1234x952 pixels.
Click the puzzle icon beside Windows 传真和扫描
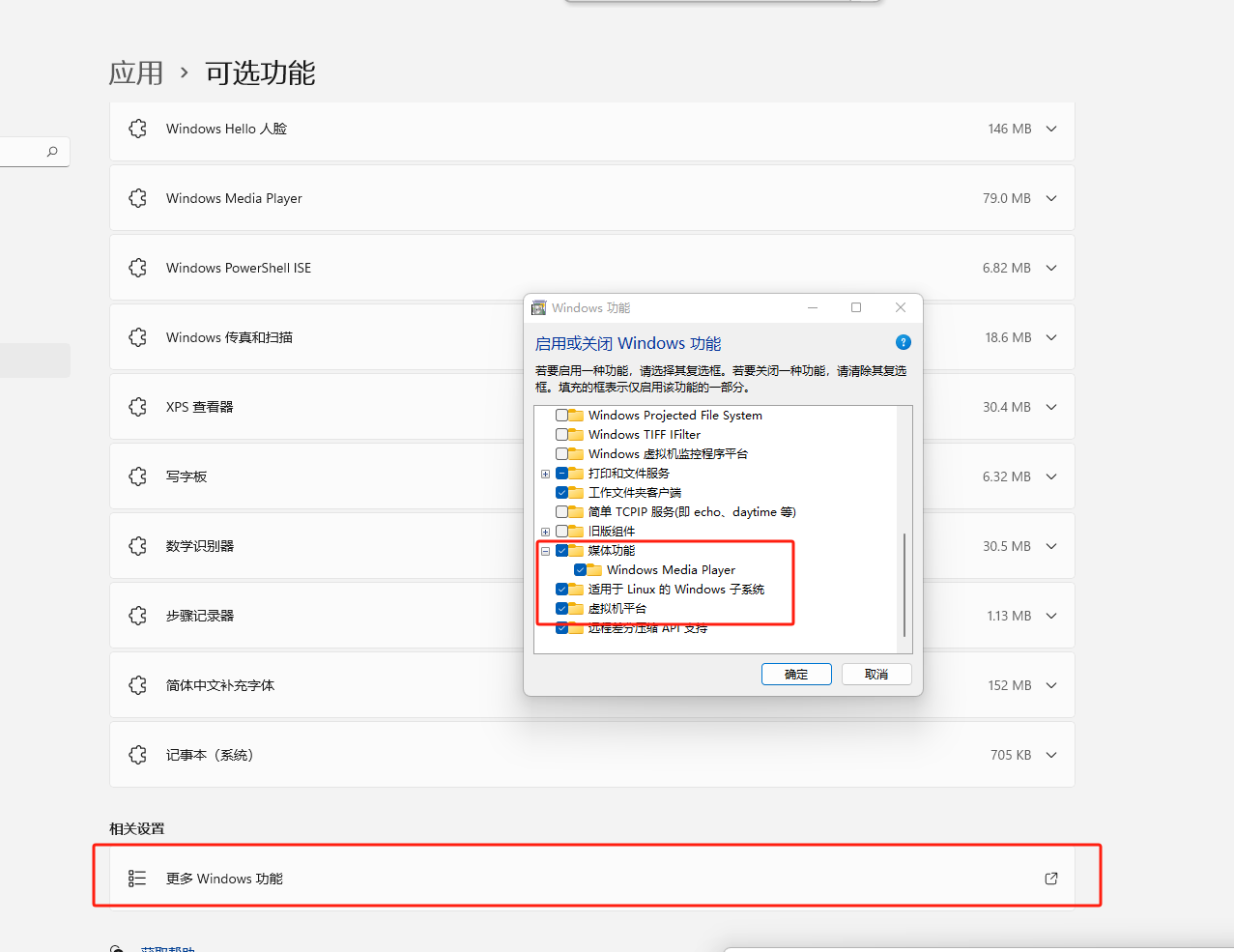137,337
